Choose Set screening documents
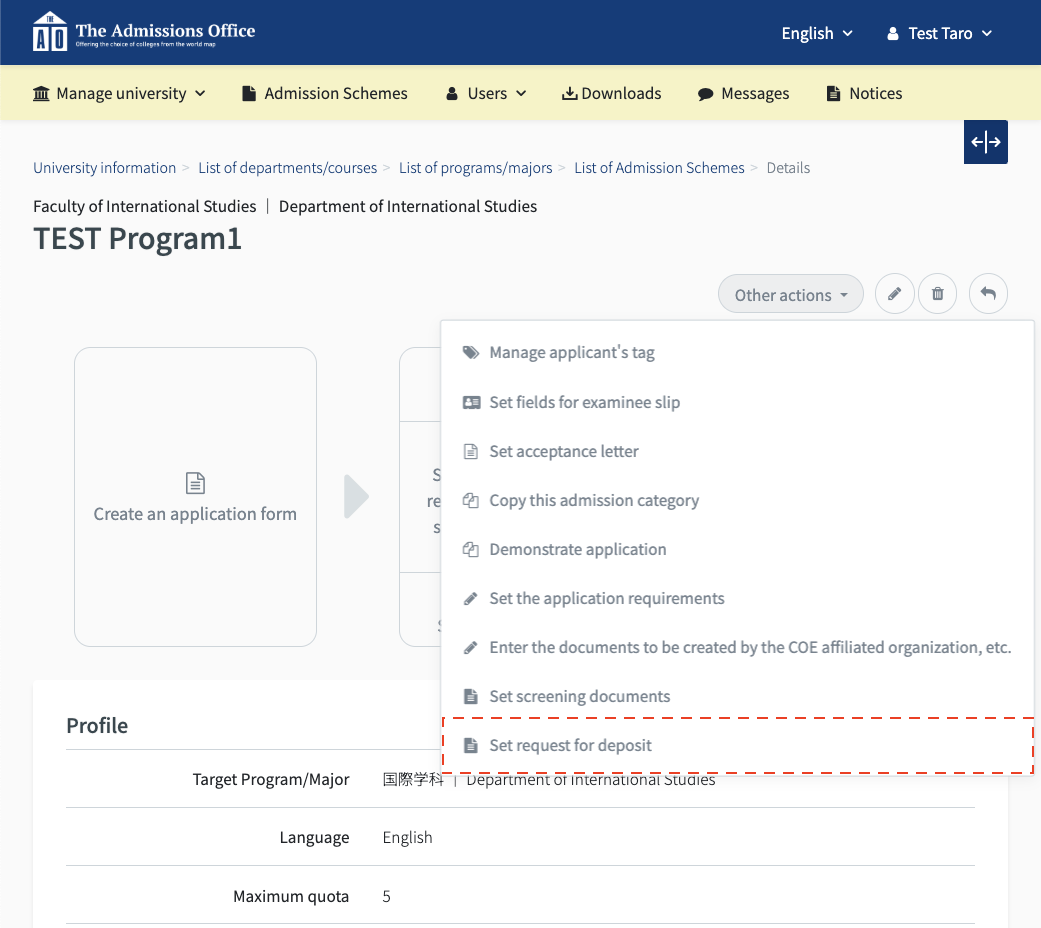 point(738,696)
